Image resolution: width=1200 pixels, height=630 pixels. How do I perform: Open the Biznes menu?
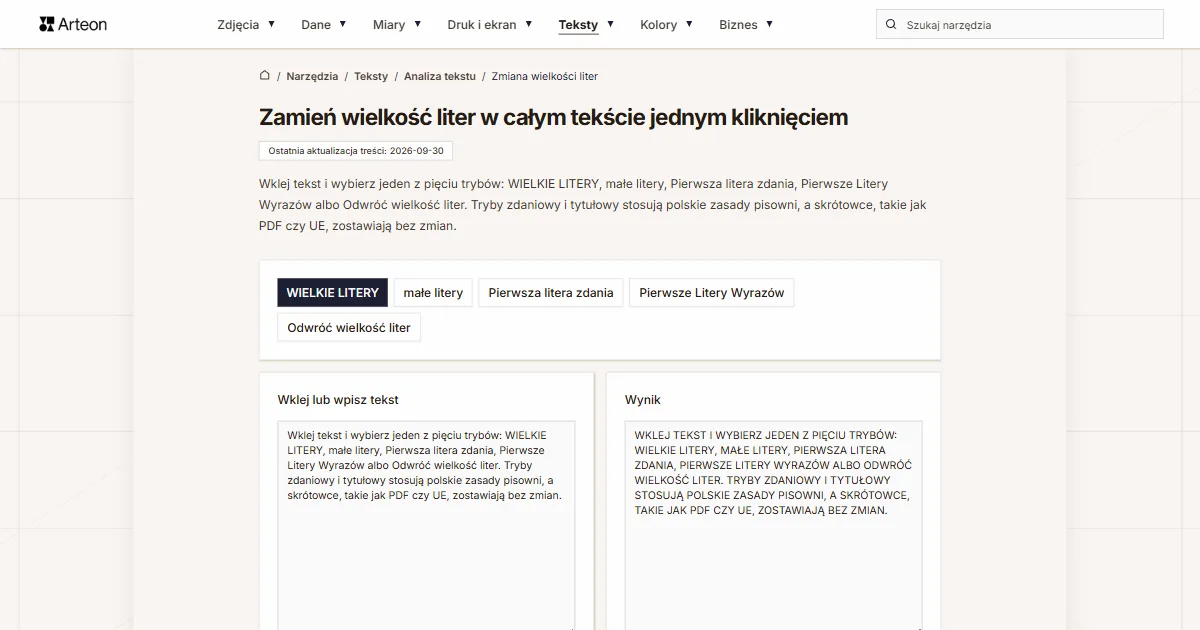click(x=738, y=25)
